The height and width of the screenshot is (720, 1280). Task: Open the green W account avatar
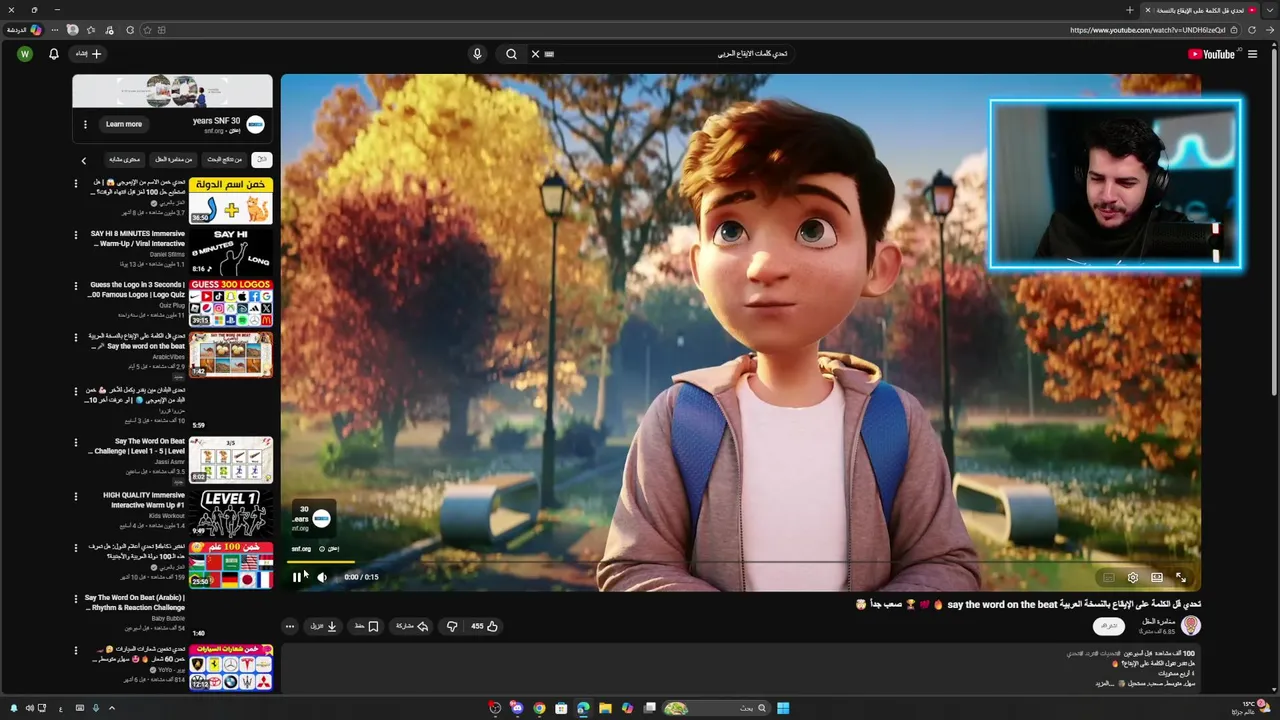25,54
